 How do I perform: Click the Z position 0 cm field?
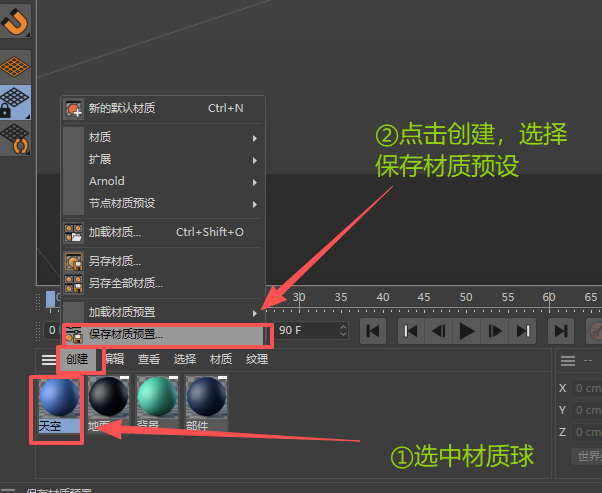coord(586,432)
